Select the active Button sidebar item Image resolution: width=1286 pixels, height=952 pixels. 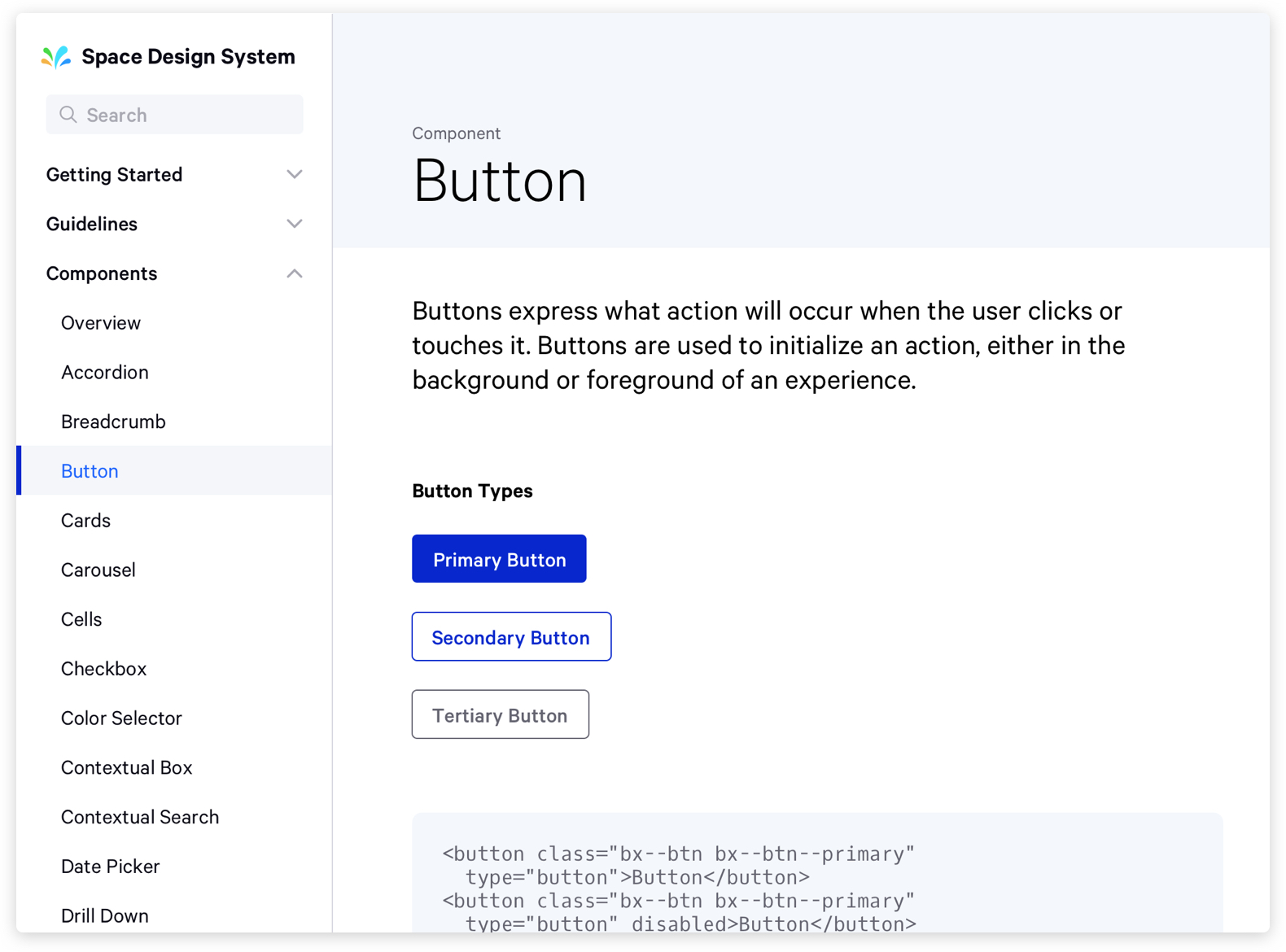[90, 471]
